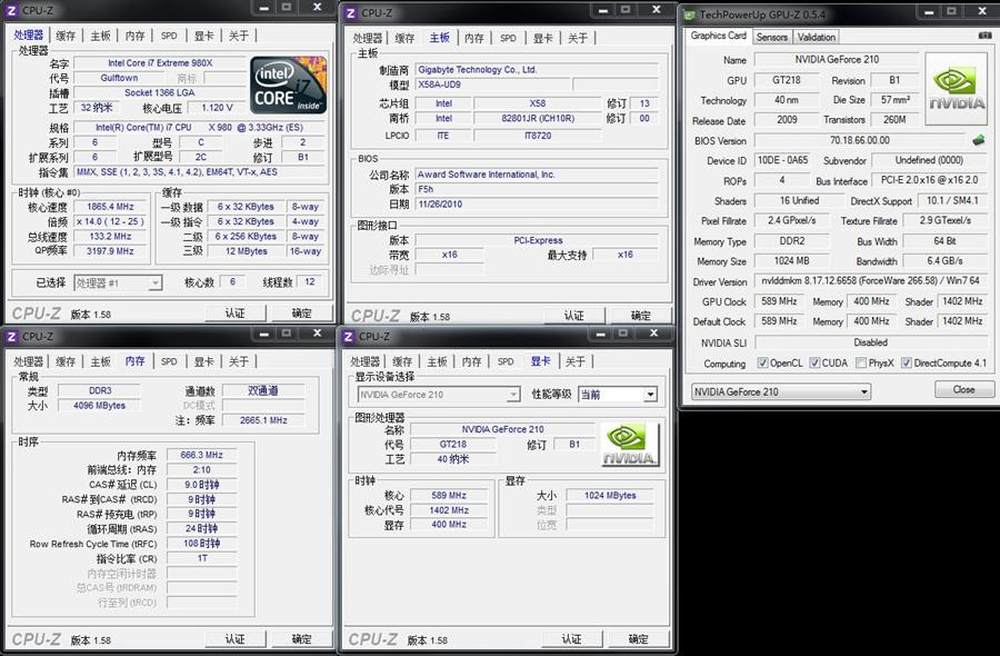Click the core speed value "1865.4 MHz"
Viewport: 1000px width, 656px height.
[x=110, y=207]
